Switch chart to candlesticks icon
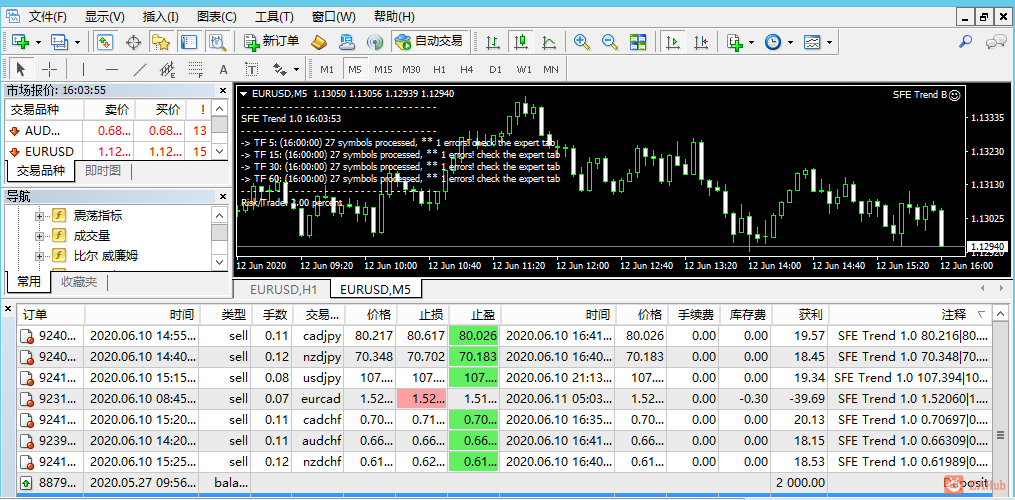 [x=520, y=42]
